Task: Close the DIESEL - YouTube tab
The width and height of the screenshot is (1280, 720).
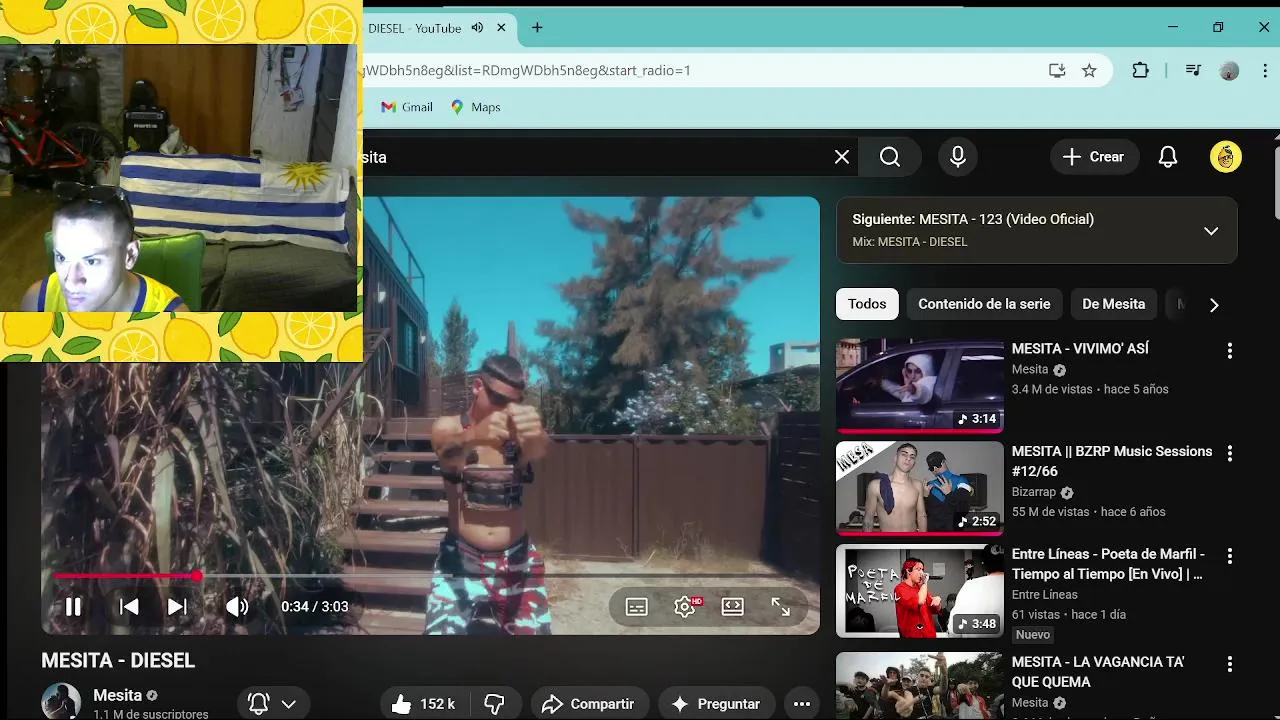Action: click(x=501, y=28)
